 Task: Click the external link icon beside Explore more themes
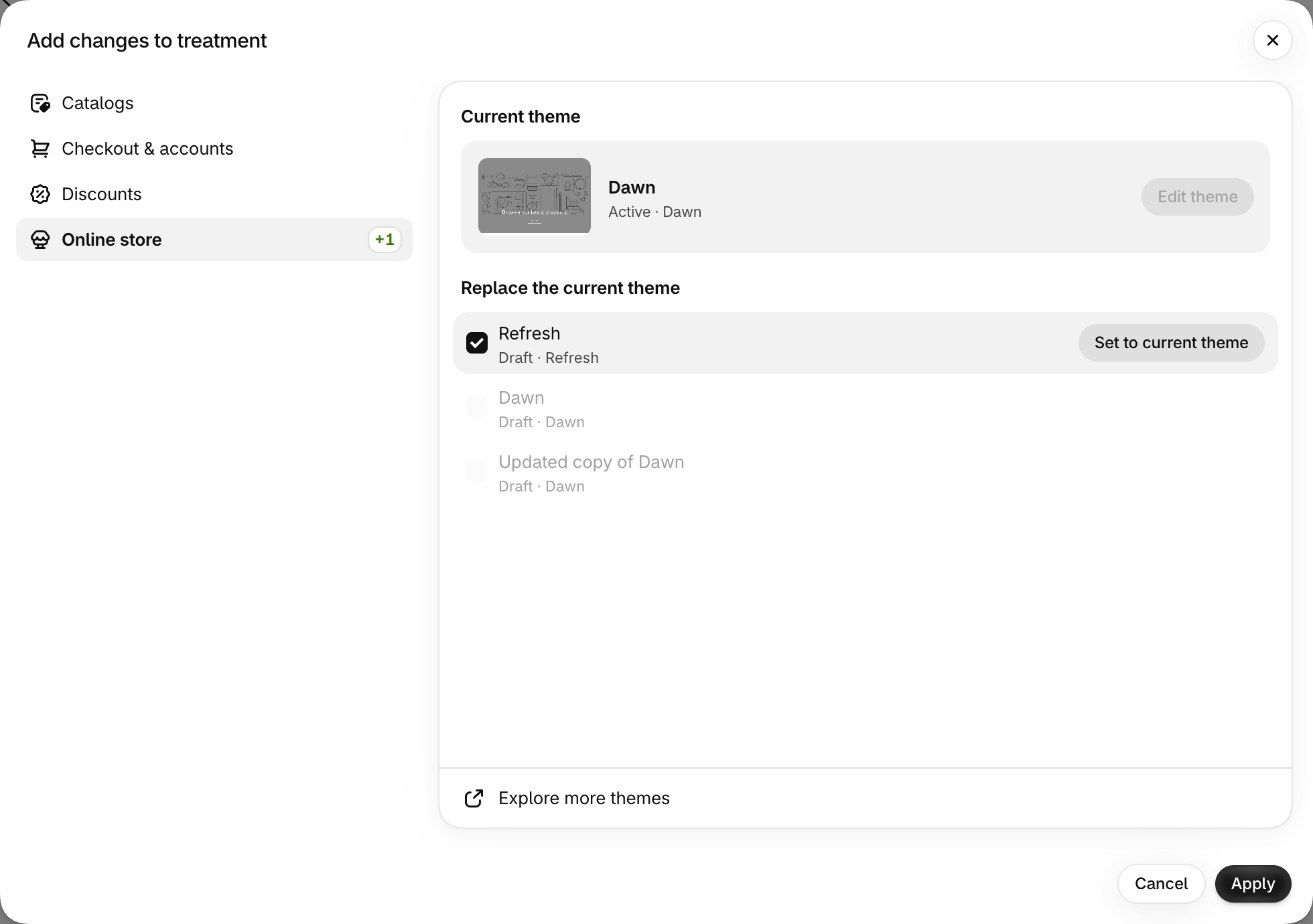pyautogui.click(x=474, y=798)
